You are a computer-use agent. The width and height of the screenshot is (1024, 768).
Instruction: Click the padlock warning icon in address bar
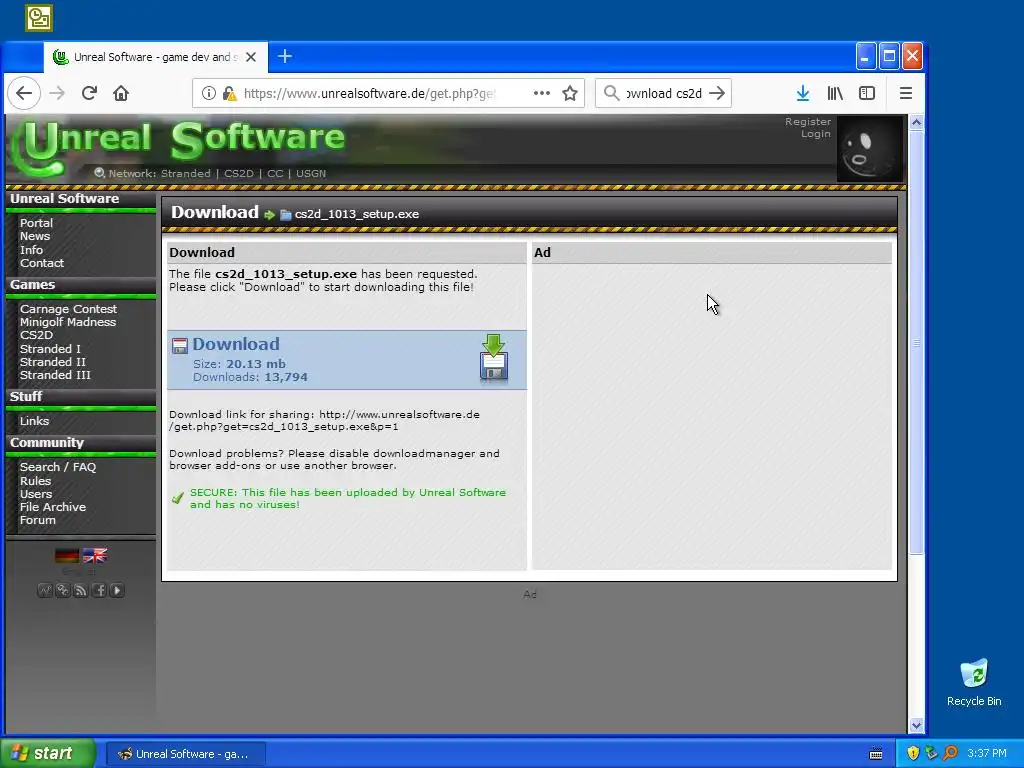click(x=229, y=93)
